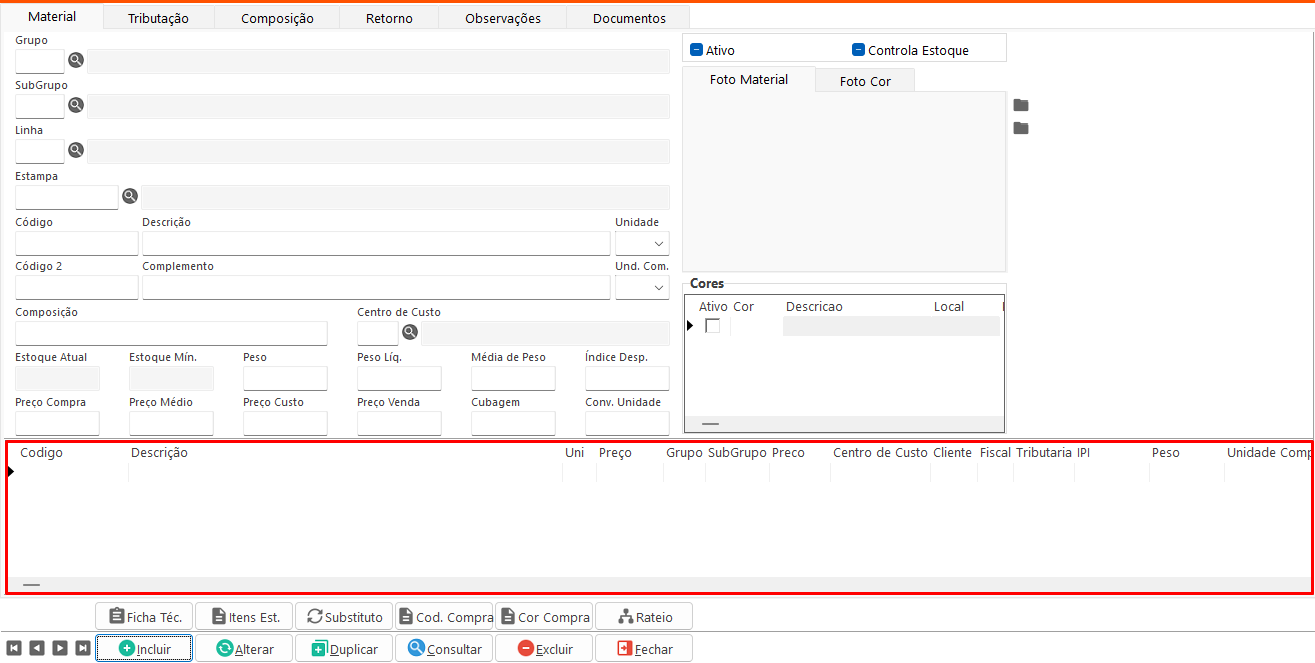1315x663 pixels.
Task: Jump to first record navigation arrow
Action: [x=14, y=648]
